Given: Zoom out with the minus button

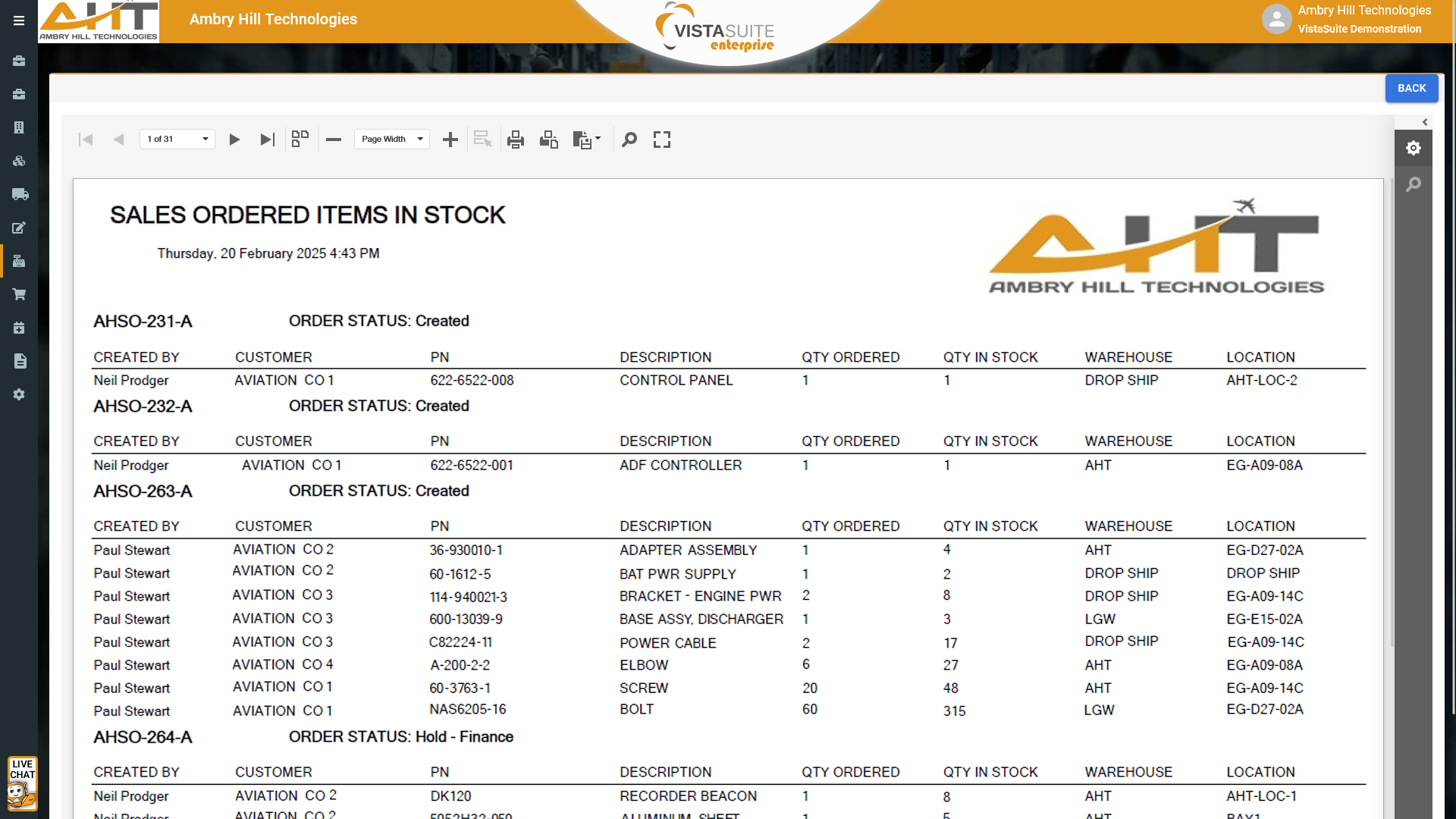Looking at the screenshot, I should tap(334, 140).
